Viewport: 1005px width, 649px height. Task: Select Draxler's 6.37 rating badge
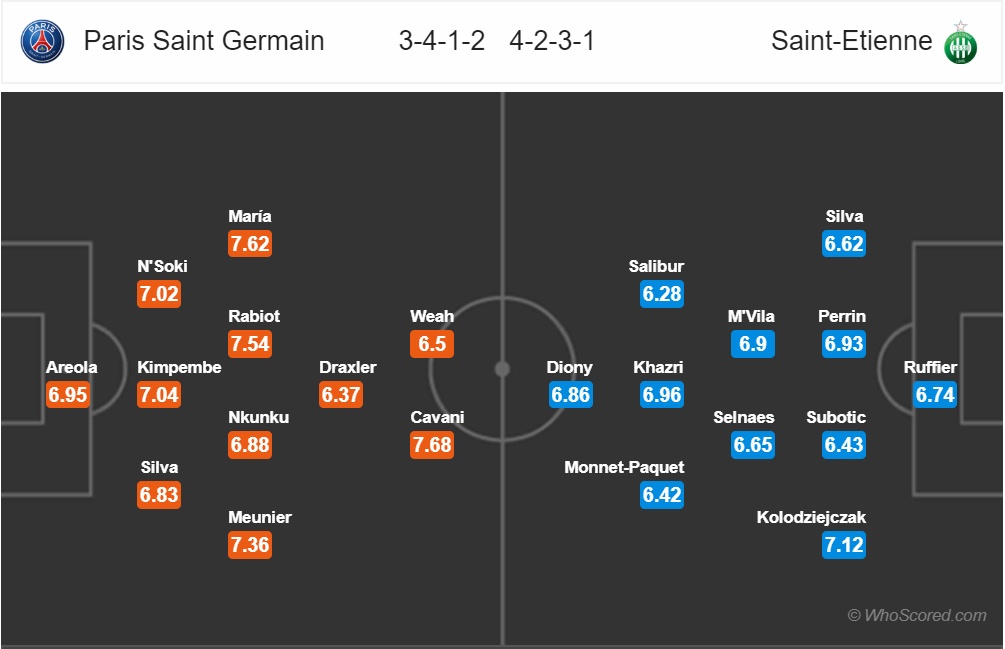[x=341, y=395]
